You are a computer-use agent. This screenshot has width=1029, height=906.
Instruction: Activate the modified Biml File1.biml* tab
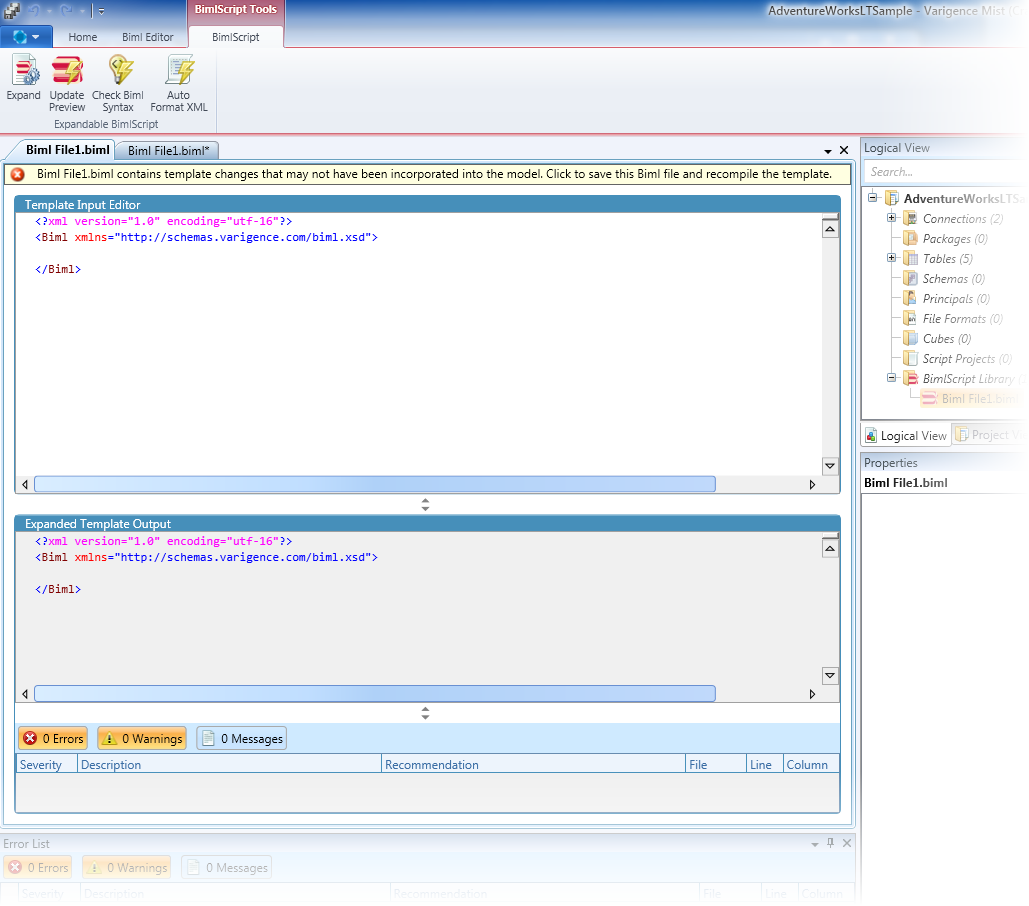[x=168, y=150]
